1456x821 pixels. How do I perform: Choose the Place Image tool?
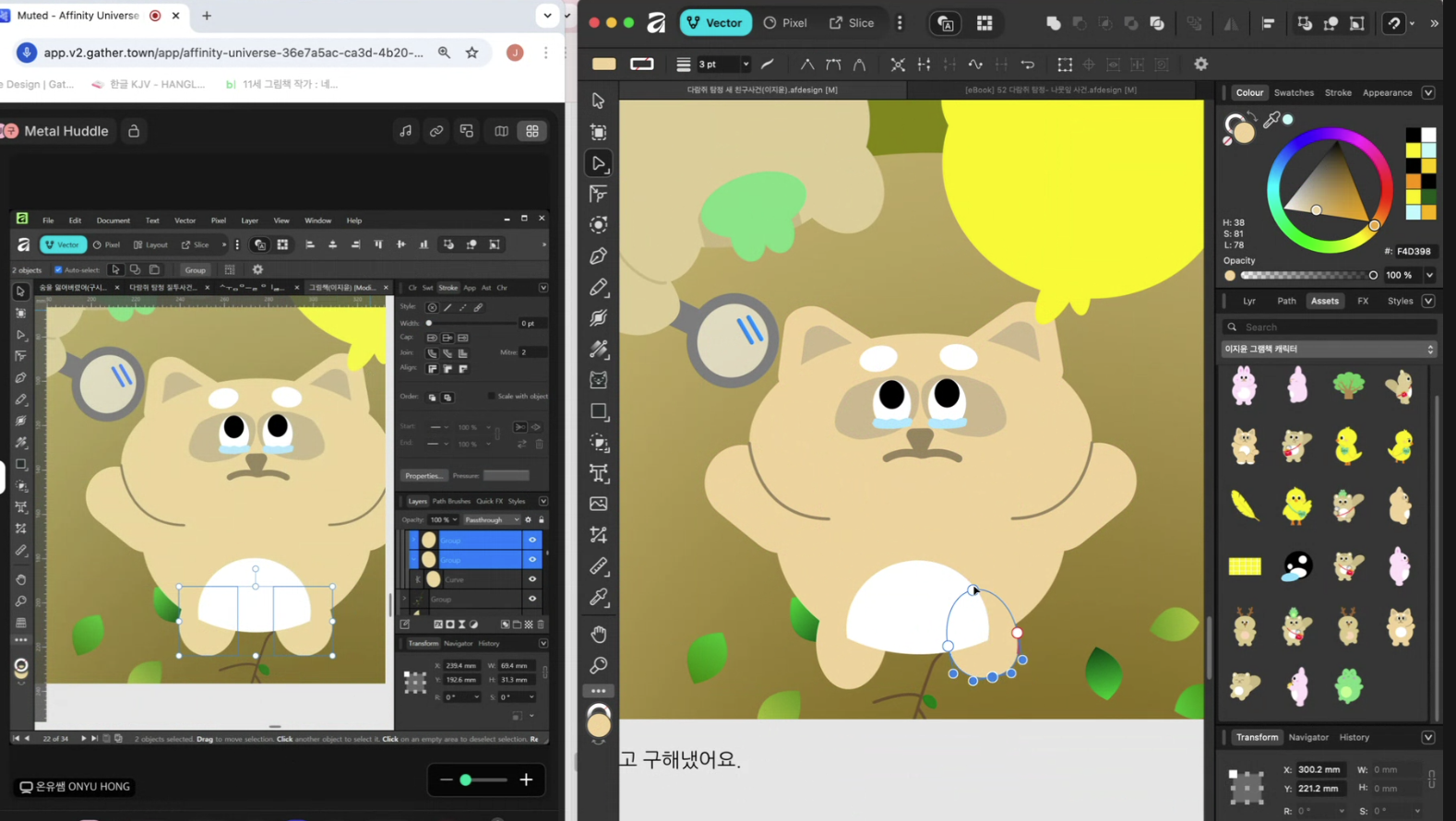pyautogui.click(x=599, y=504)
